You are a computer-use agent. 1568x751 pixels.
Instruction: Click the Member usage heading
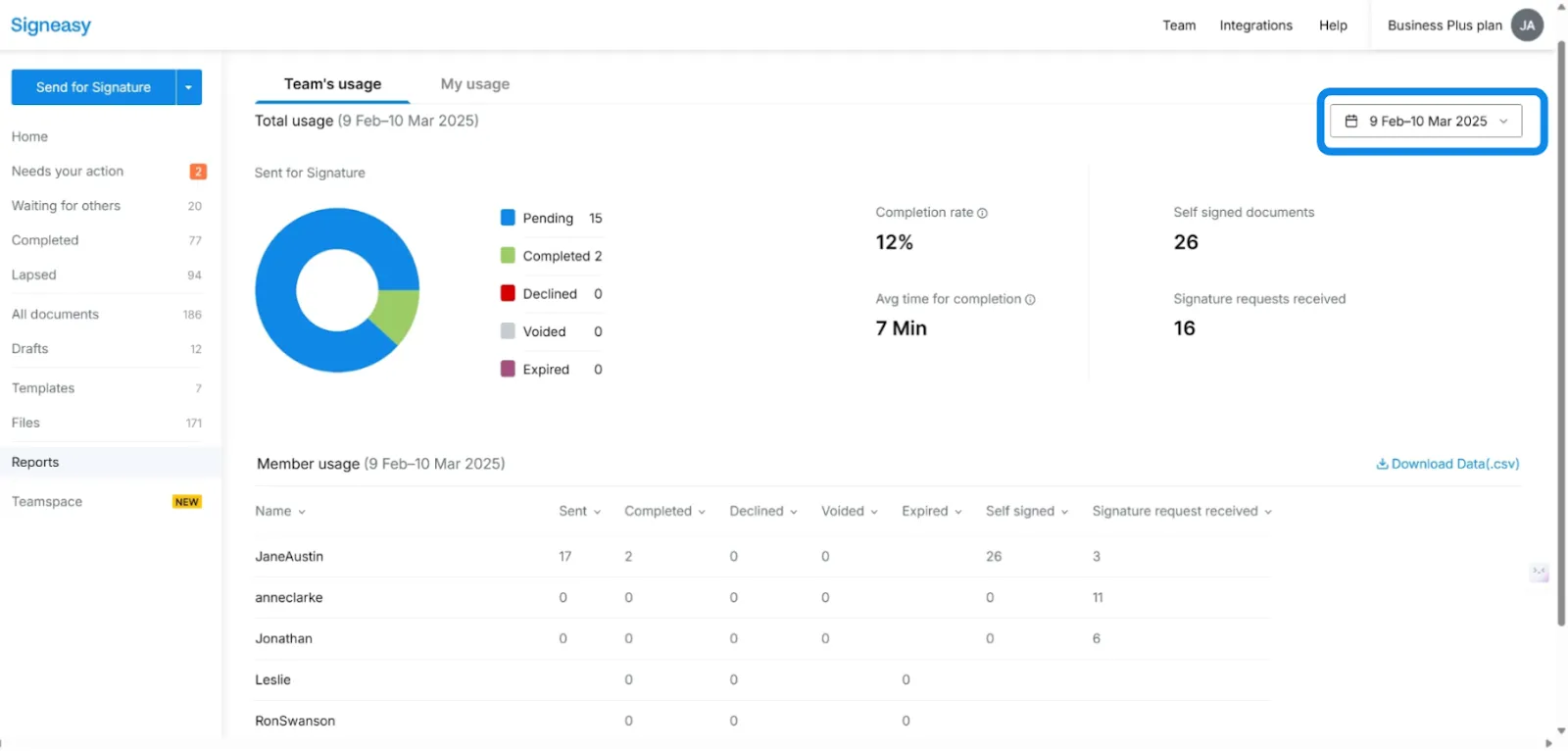tap(381, 464)
